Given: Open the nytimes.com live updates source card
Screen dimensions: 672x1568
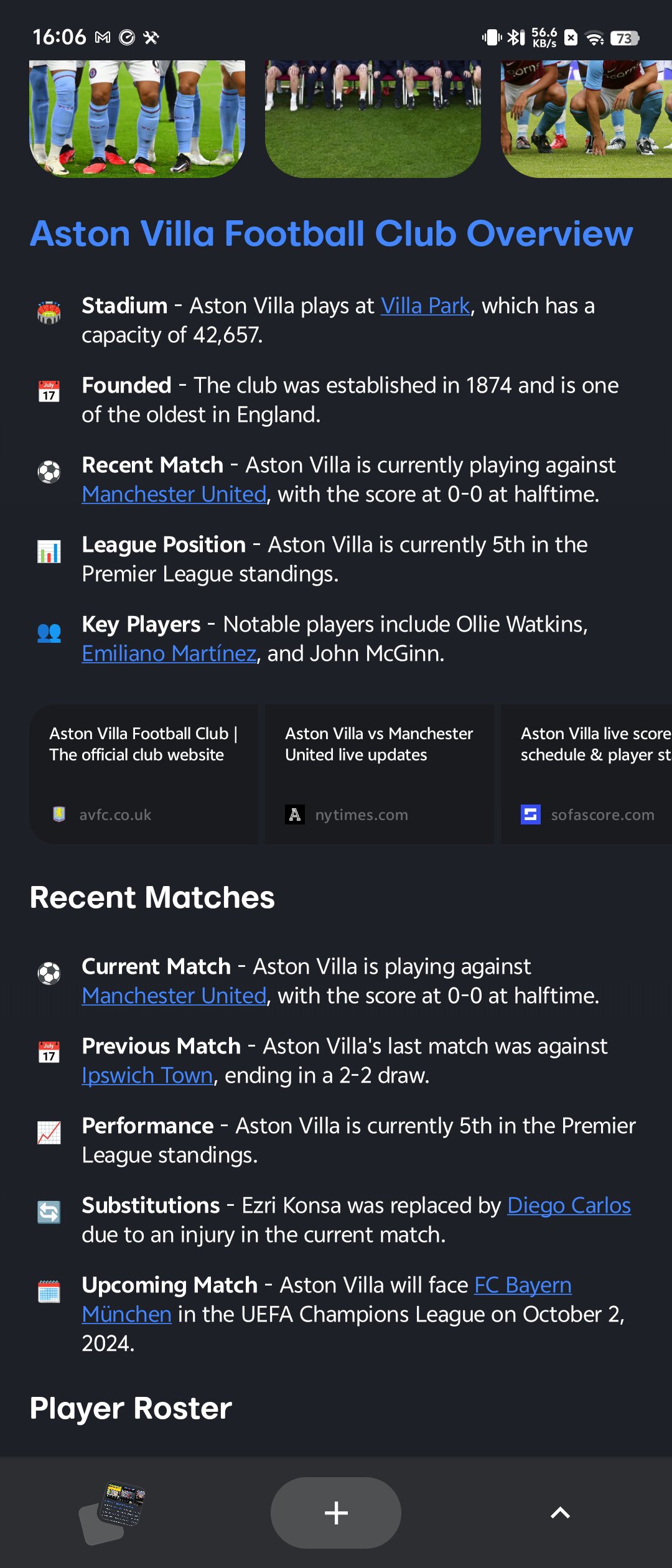Looking at the screenshot, I should coord(379,774).
